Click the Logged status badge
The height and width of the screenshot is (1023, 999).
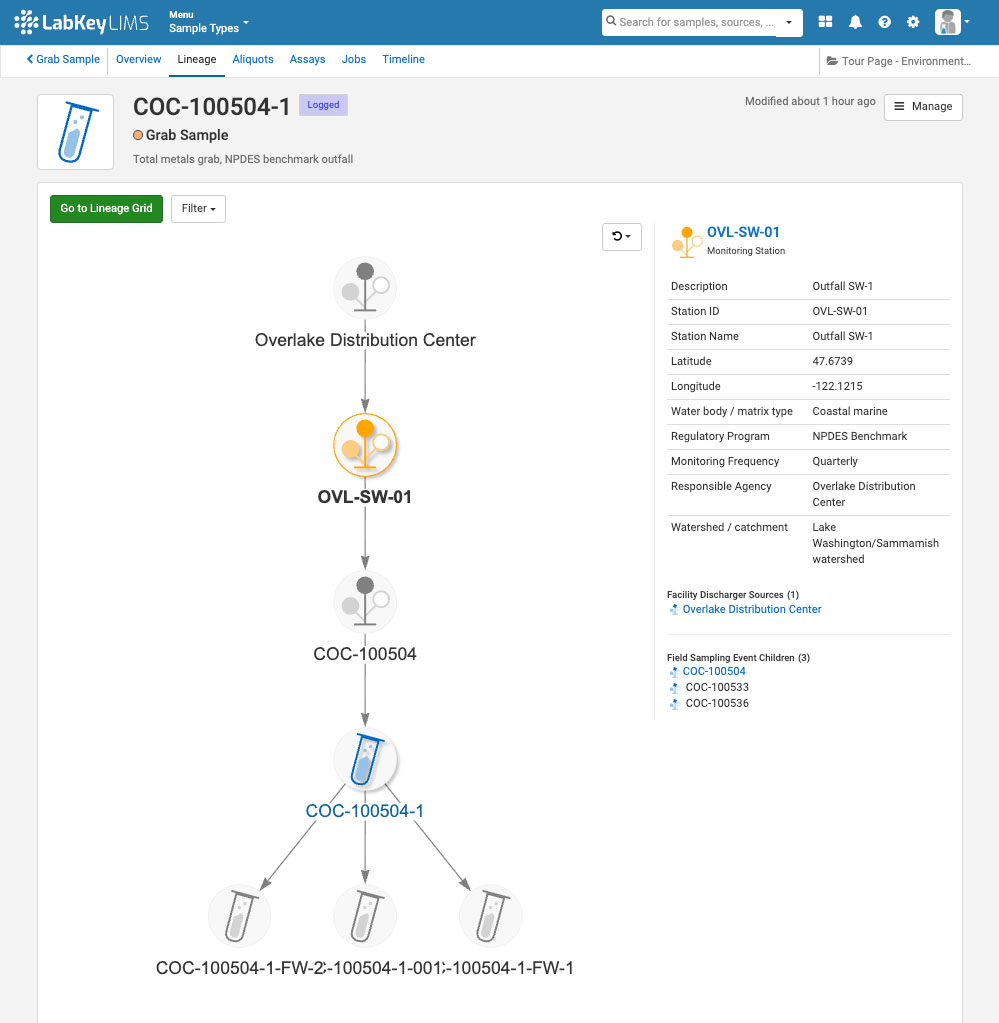323,105
